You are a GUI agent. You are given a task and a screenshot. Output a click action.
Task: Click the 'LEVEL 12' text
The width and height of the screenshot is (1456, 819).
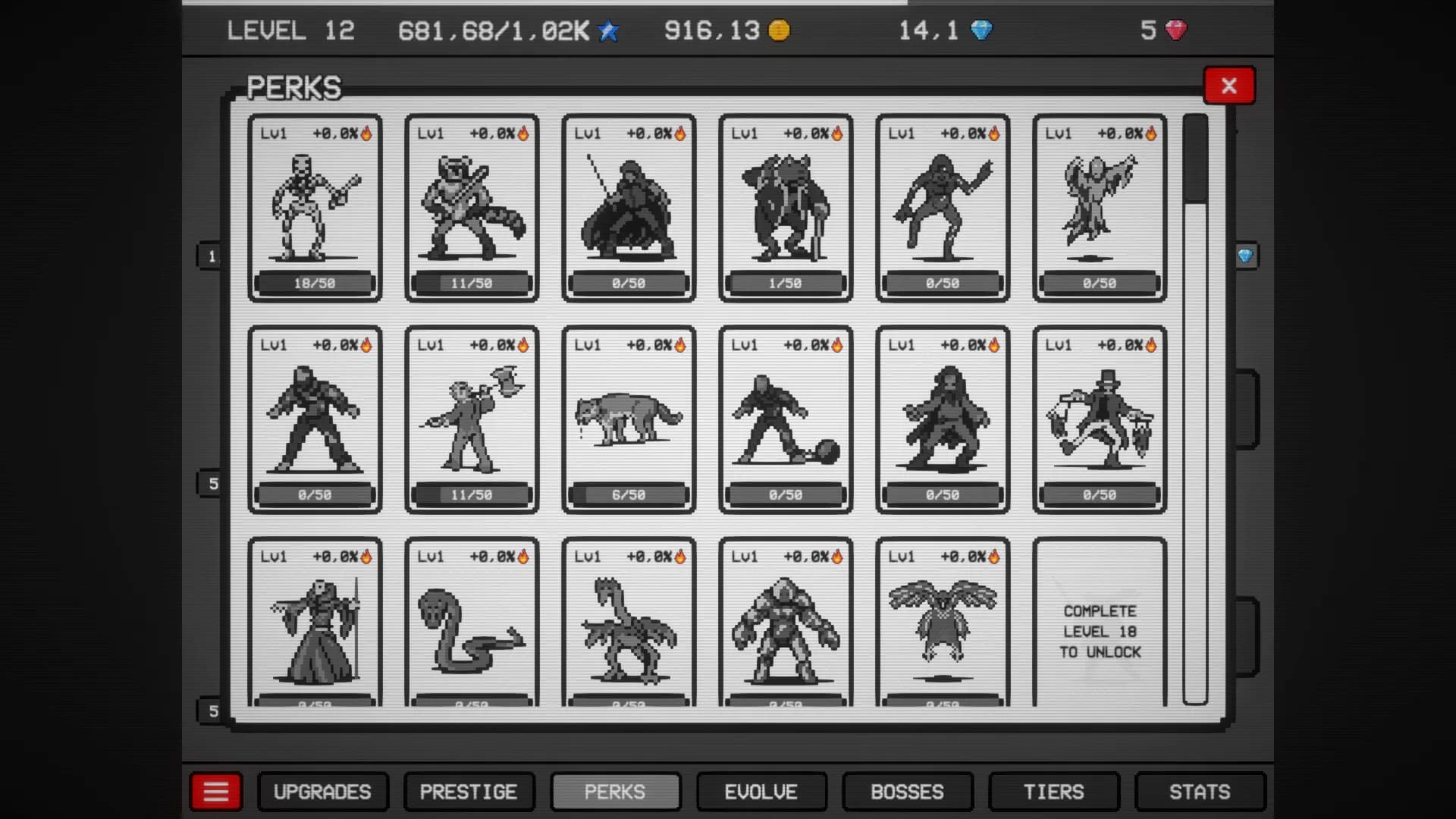tap(290, 31)
